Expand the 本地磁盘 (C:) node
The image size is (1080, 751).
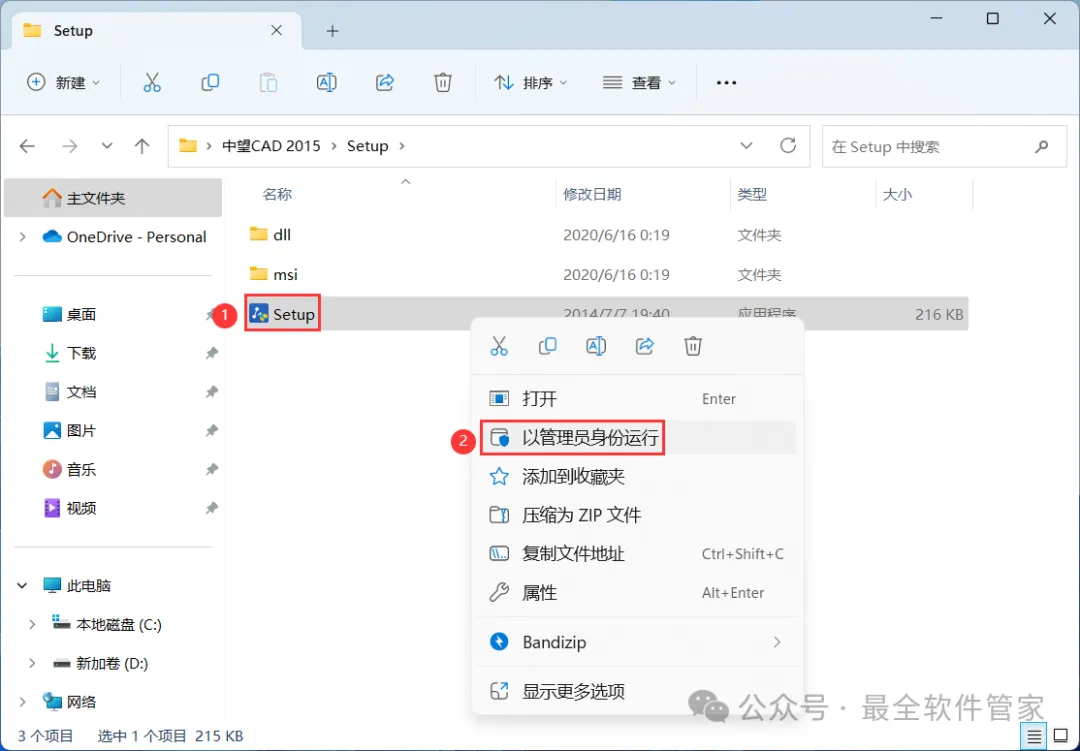pyautogui.click(x=32, y=624)
